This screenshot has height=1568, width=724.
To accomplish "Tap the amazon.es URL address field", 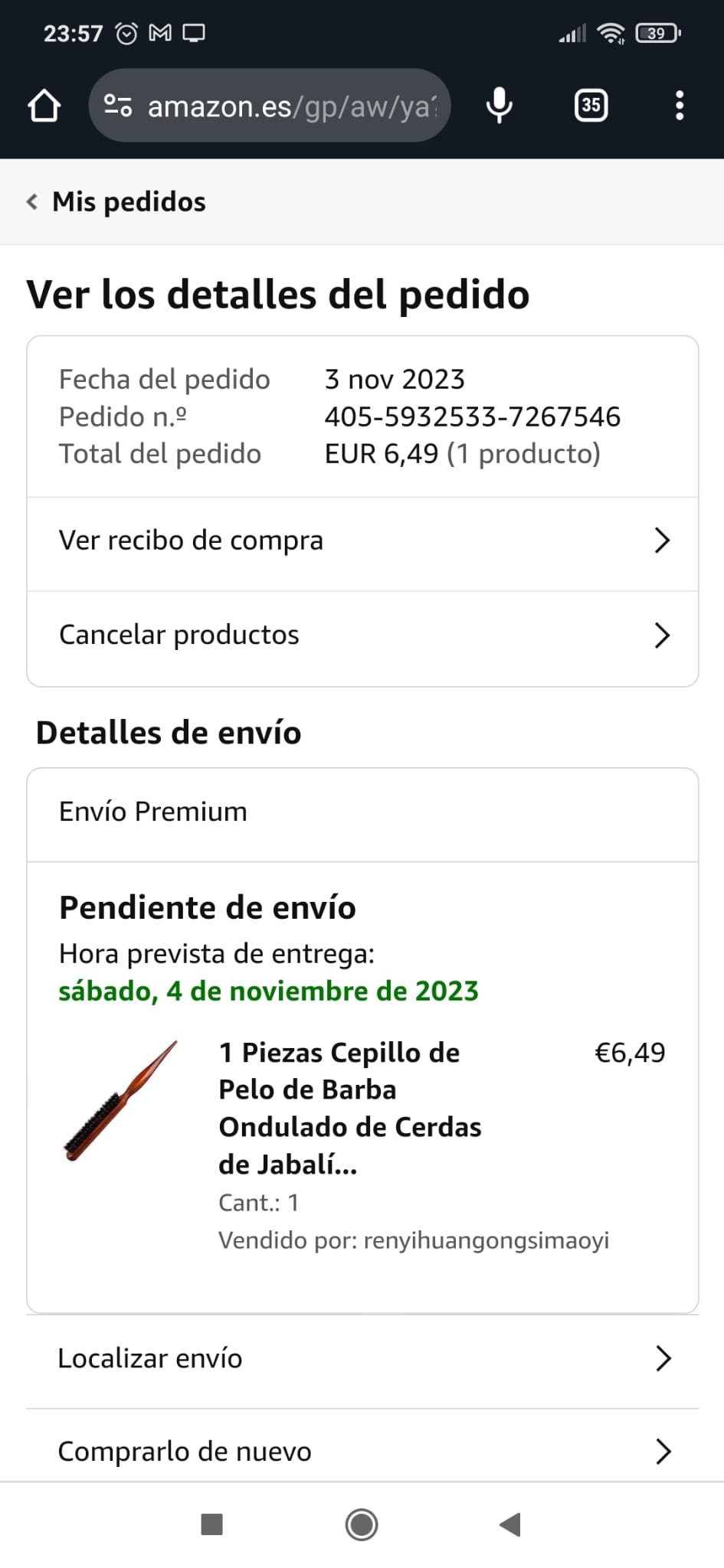I will click(x=291, y=106).
